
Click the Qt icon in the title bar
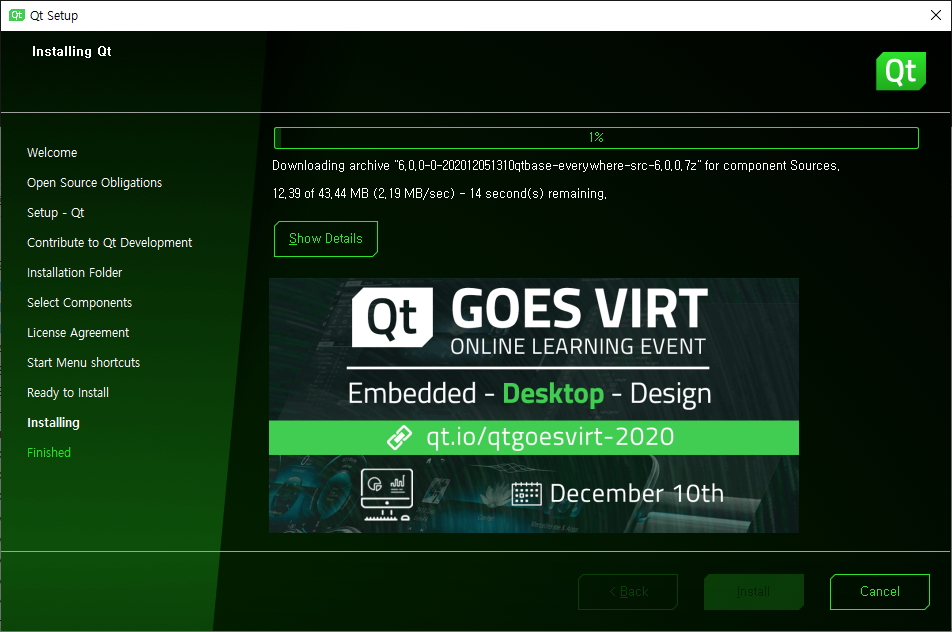16,15
